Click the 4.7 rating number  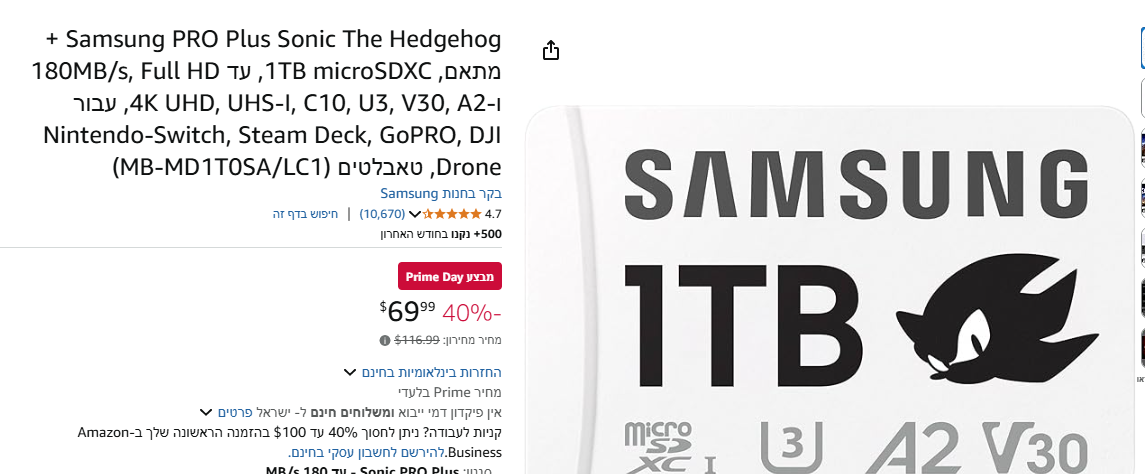point(493,214)
